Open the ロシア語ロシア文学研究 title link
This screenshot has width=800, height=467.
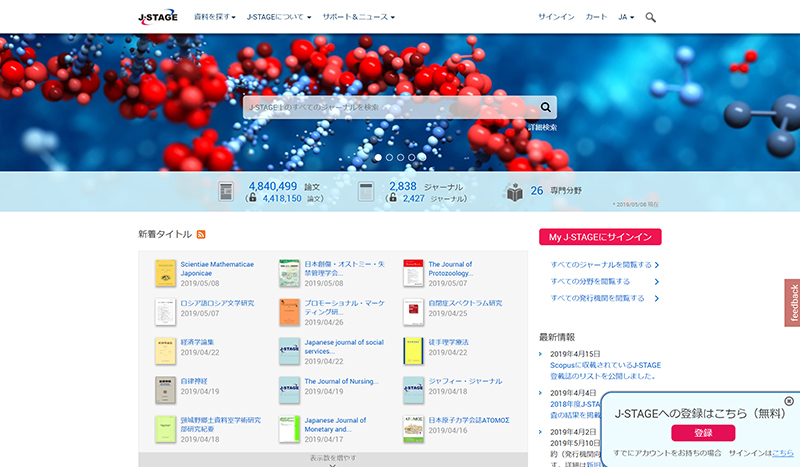pyautogui.click(x=217, y=303)
